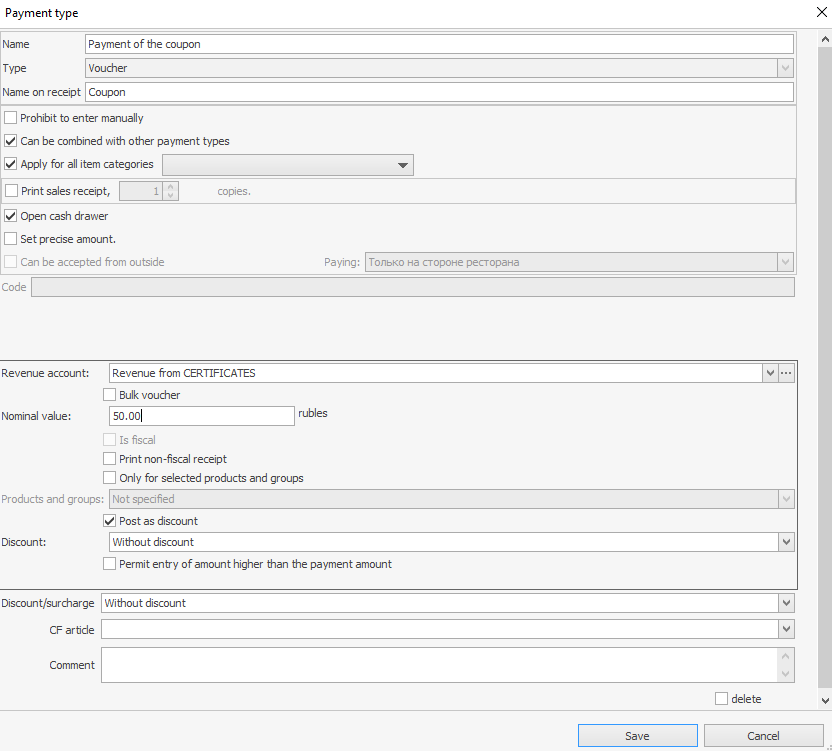
Task: Click the Cancel button
Action: click(x=763, y=736)
